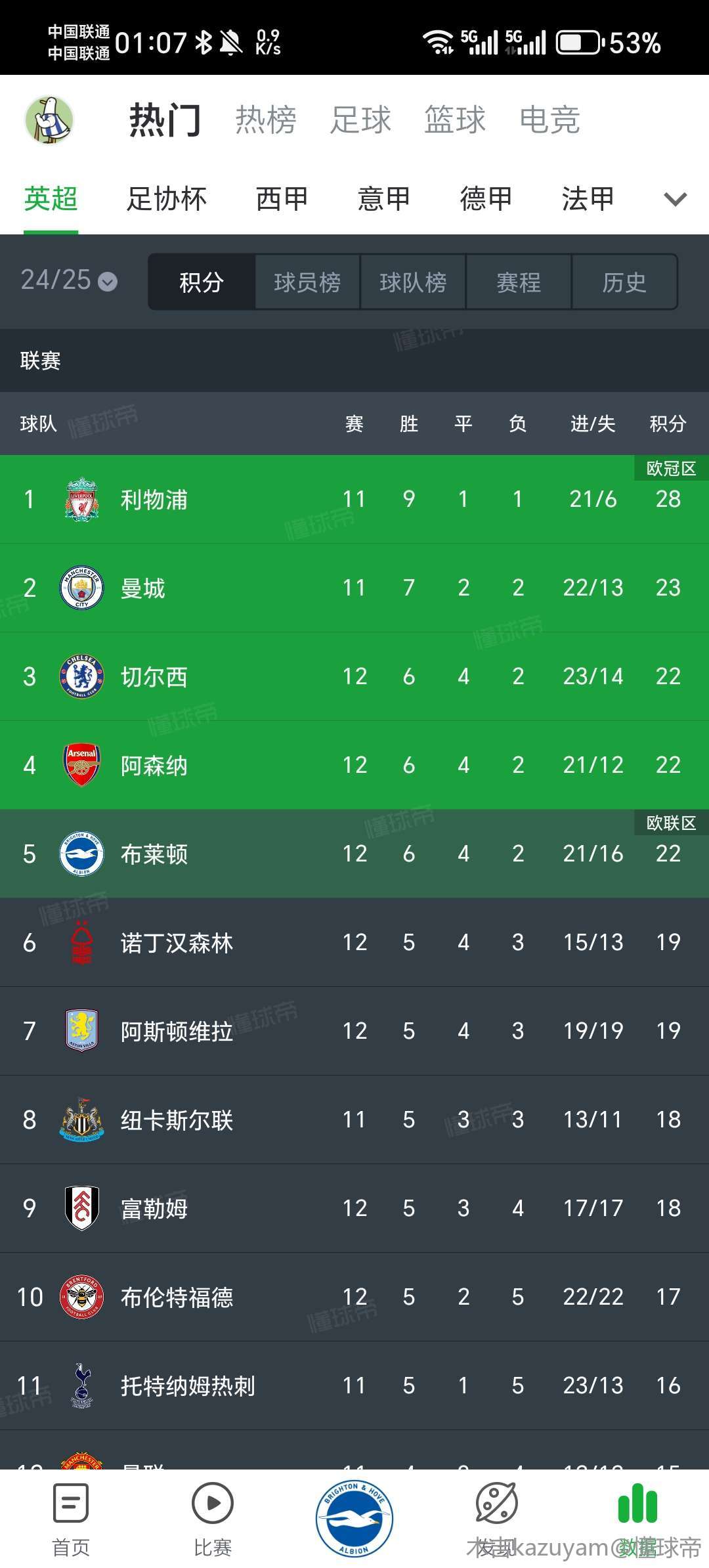Image resolution: width=709 pixels, height=1568 pixels.
Task: Tap the Arsenal club crest
Action: (x=82, y=765)
